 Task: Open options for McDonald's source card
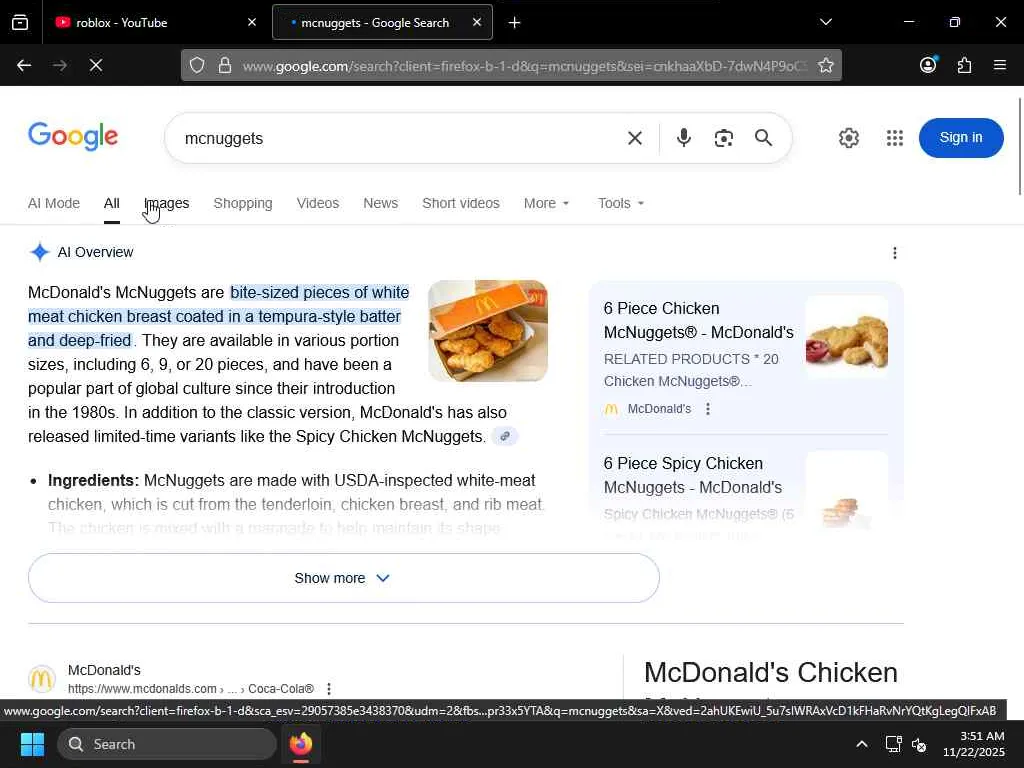pyautogui.click(x=708, y=409)
